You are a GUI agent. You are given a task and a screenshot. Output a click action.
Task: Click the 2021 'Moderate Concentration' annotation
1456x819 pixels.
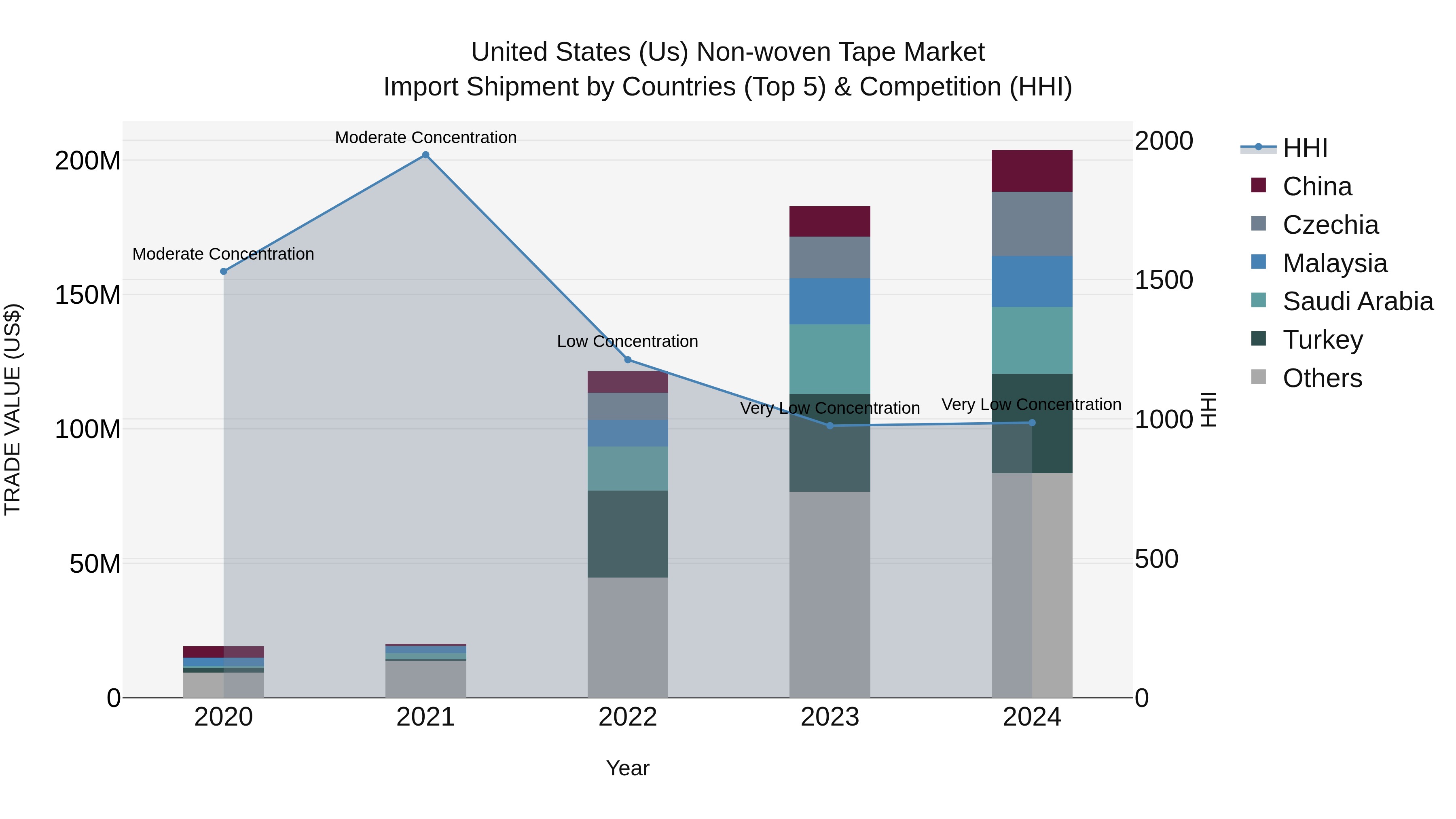(x=425, y=138)
